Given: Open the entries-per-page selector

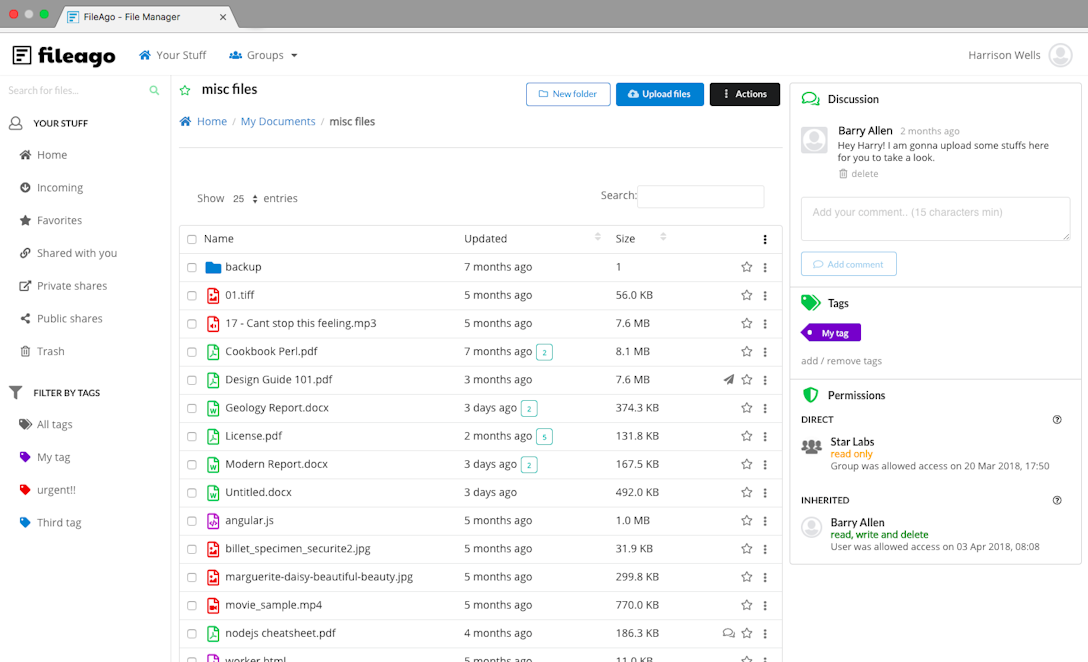Looking at the screenshot, I should (x=245, y=199).
